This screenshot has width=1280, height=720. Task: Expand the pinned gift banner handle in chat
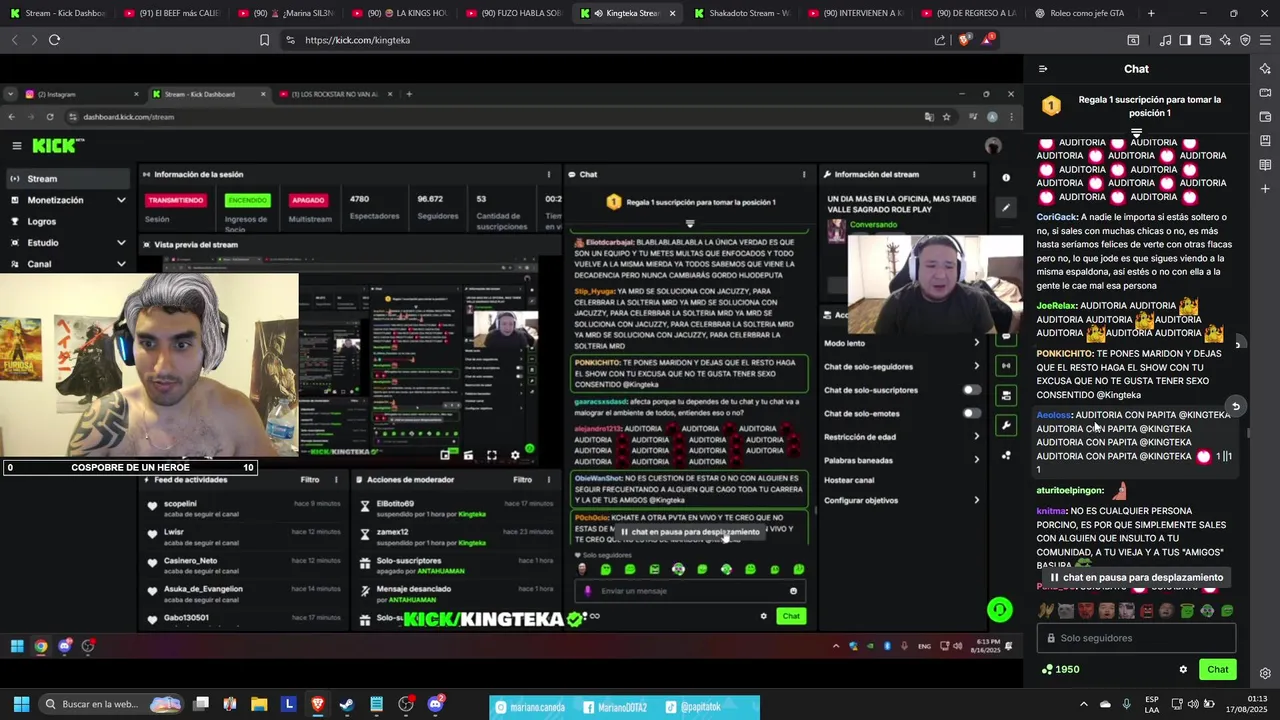click(1136, 133)
